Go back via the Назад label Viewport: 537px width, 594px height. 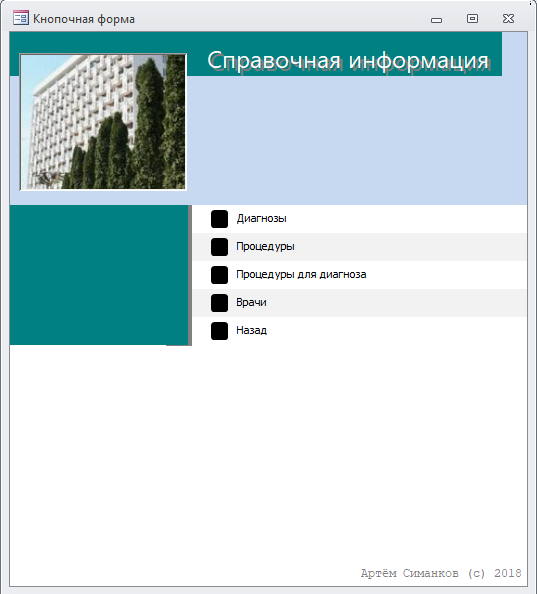251,330
